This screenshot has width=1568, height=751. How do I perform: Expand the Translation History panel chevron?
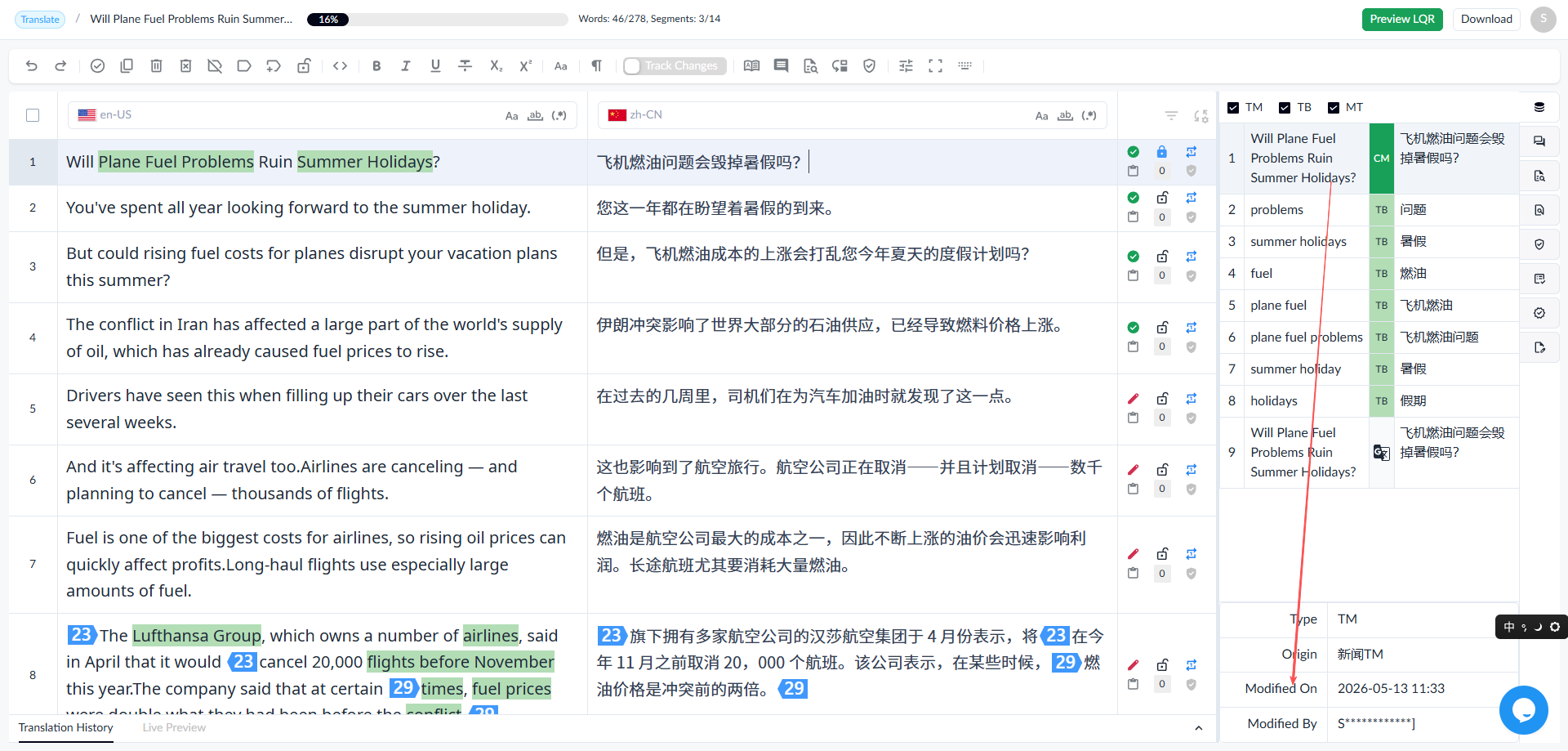coord(1198,728)
